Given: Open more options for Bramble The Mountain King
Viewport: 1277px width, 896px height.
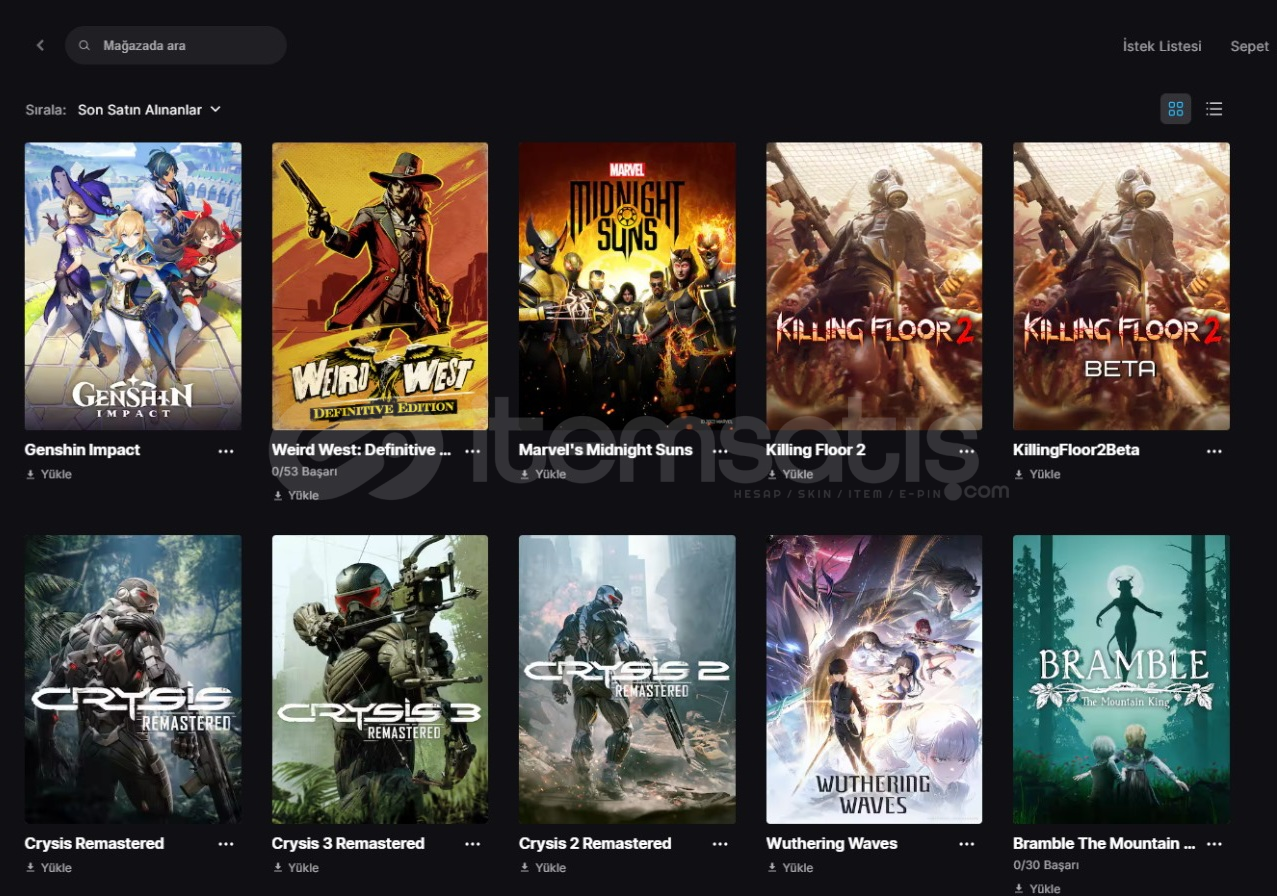Looking at the screenshot, I should pyautogui.click(x=1214, y=844).
